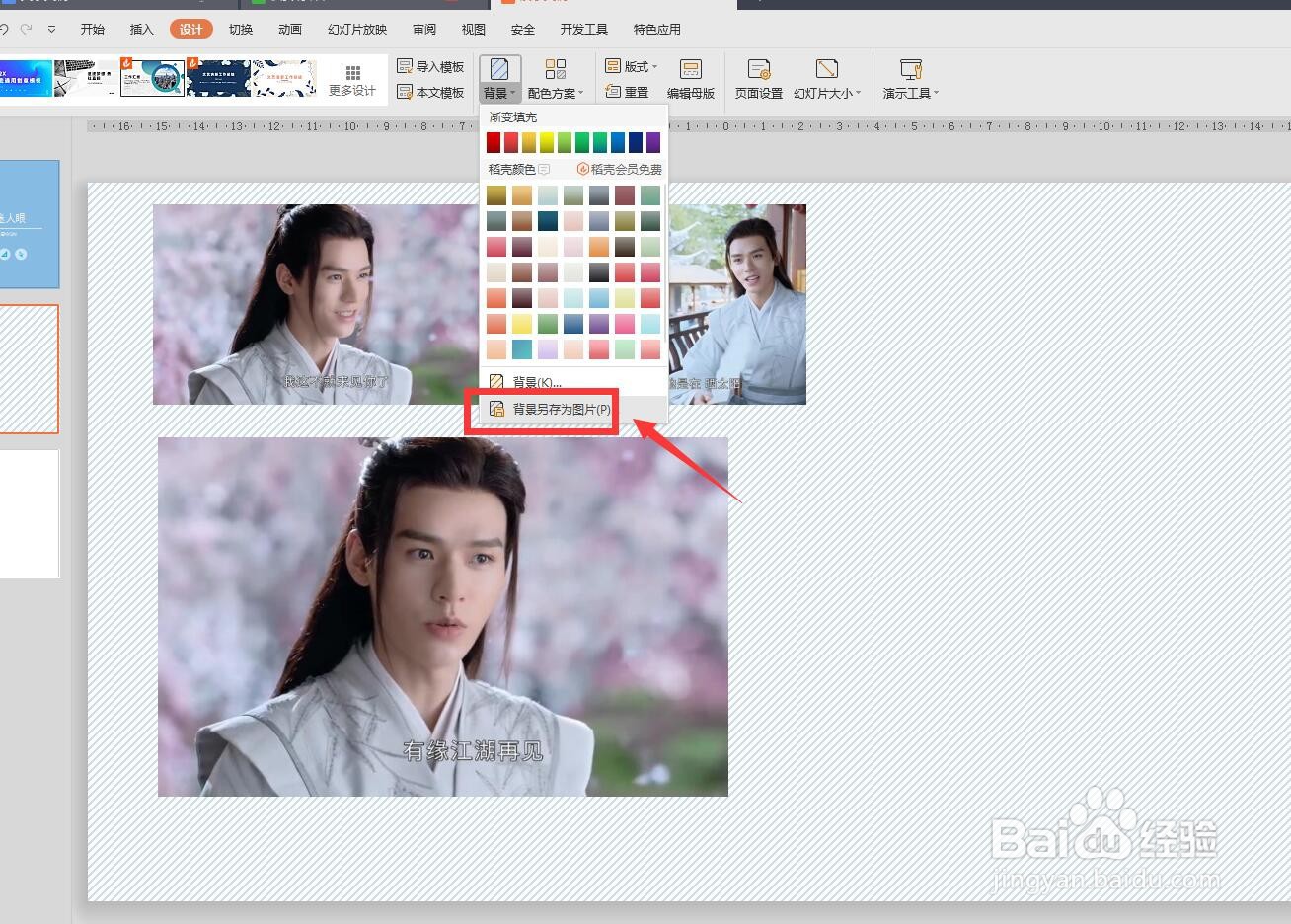Pick the orange-gold gradient fill swatch
1291x924 pixels.
pos(529,143)
